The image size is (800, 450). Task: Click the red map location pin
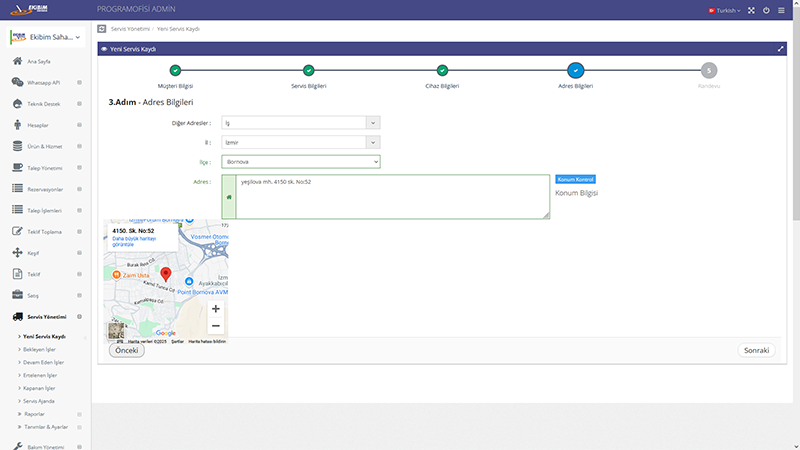point(166,274)
